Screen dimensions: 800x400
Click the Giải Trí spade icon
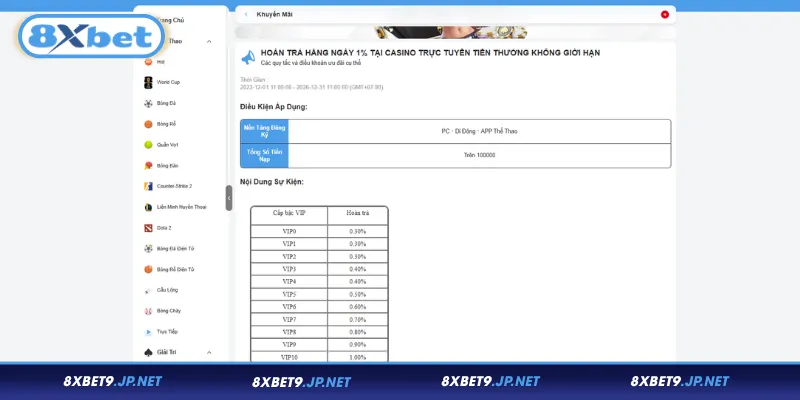pyautogui.click(x=148, y=353)
